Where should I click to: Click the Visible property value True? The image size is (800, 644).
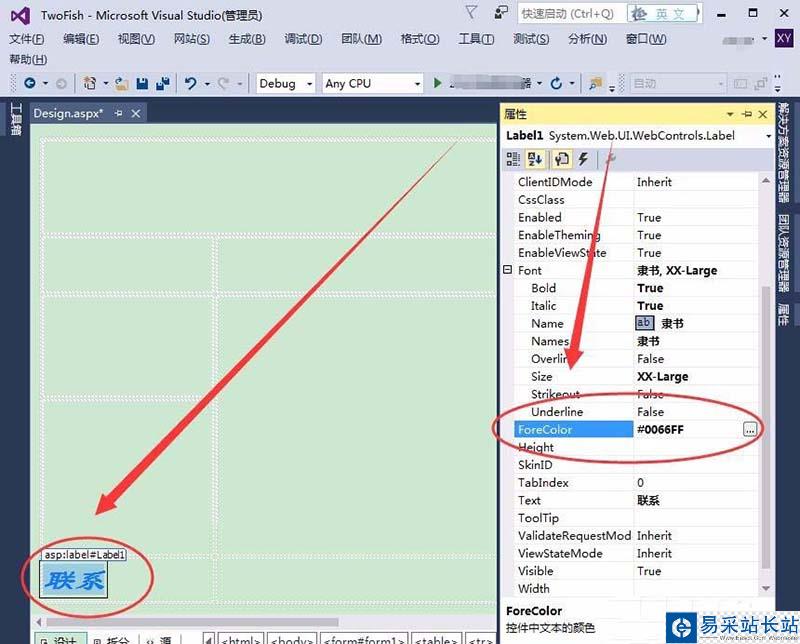tap(649, 571)
